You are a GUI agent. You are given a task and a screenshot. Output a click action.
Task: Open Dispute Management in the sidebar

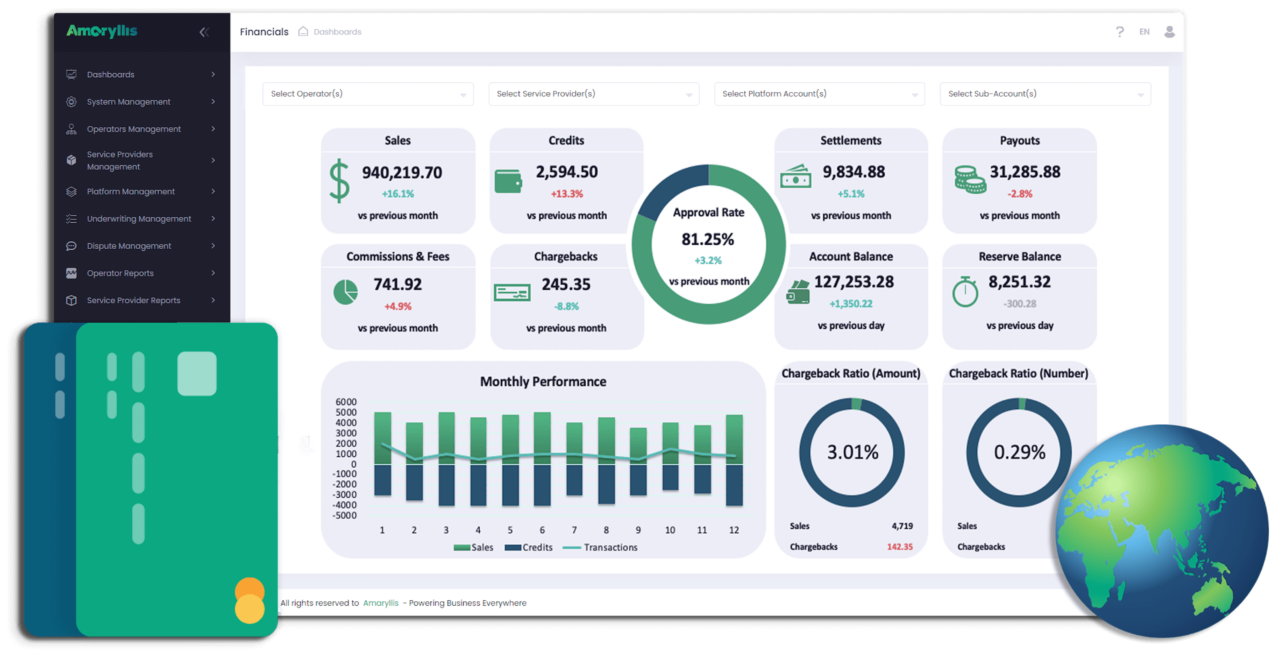[141, 246]
